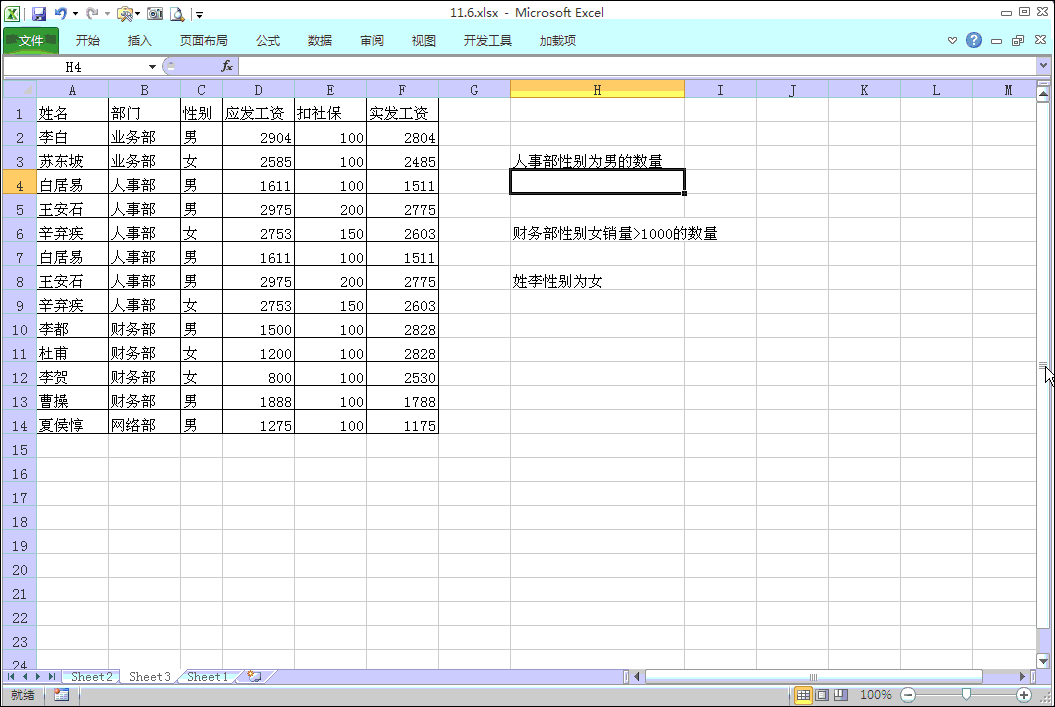Switch to the 视图 ribbon tab
This screenshot has height=707, width=1055.
(423, 40)
